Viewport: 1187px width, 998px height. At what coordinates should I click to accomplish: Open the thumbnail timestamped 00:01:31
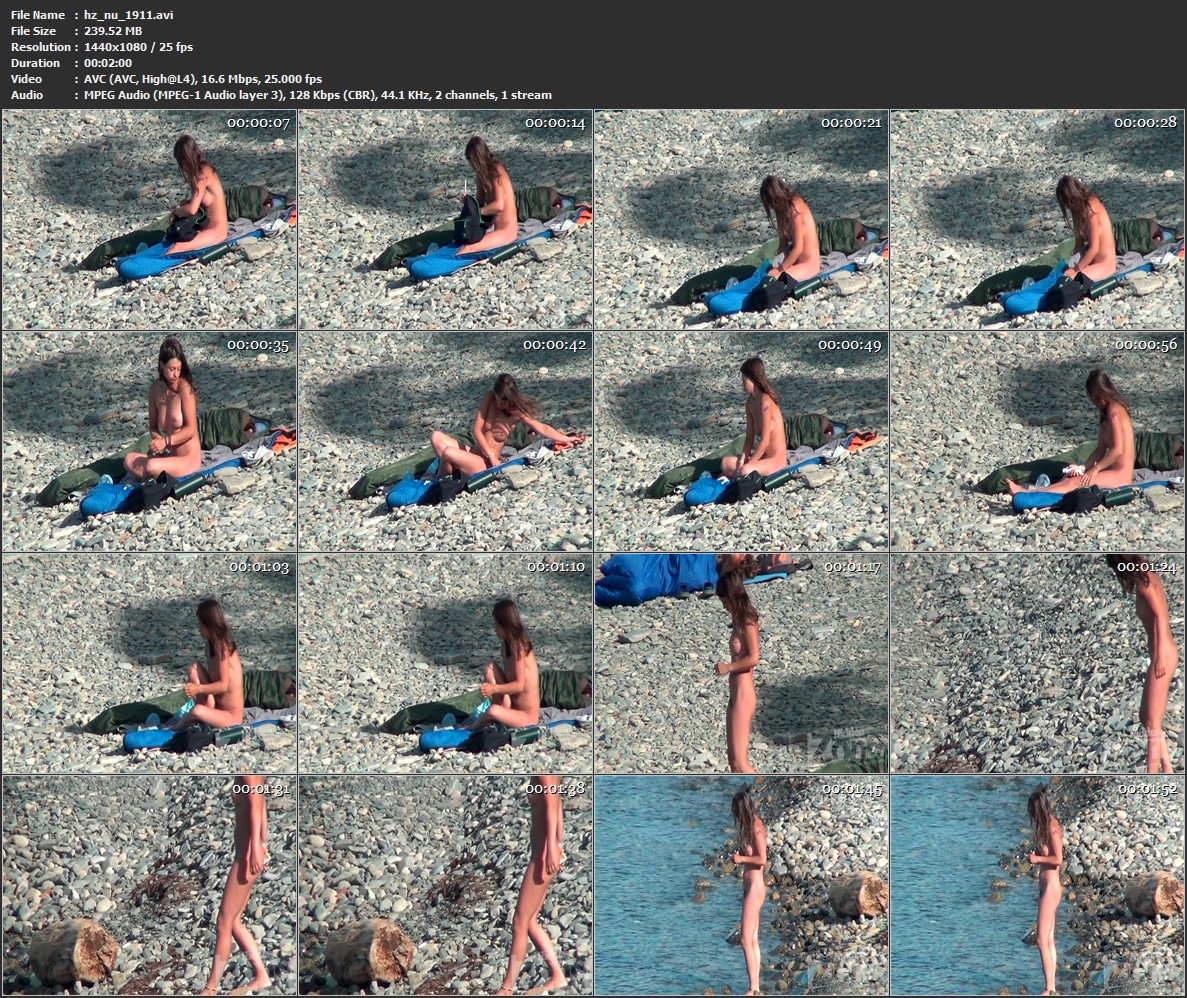(x=149, y=885)
